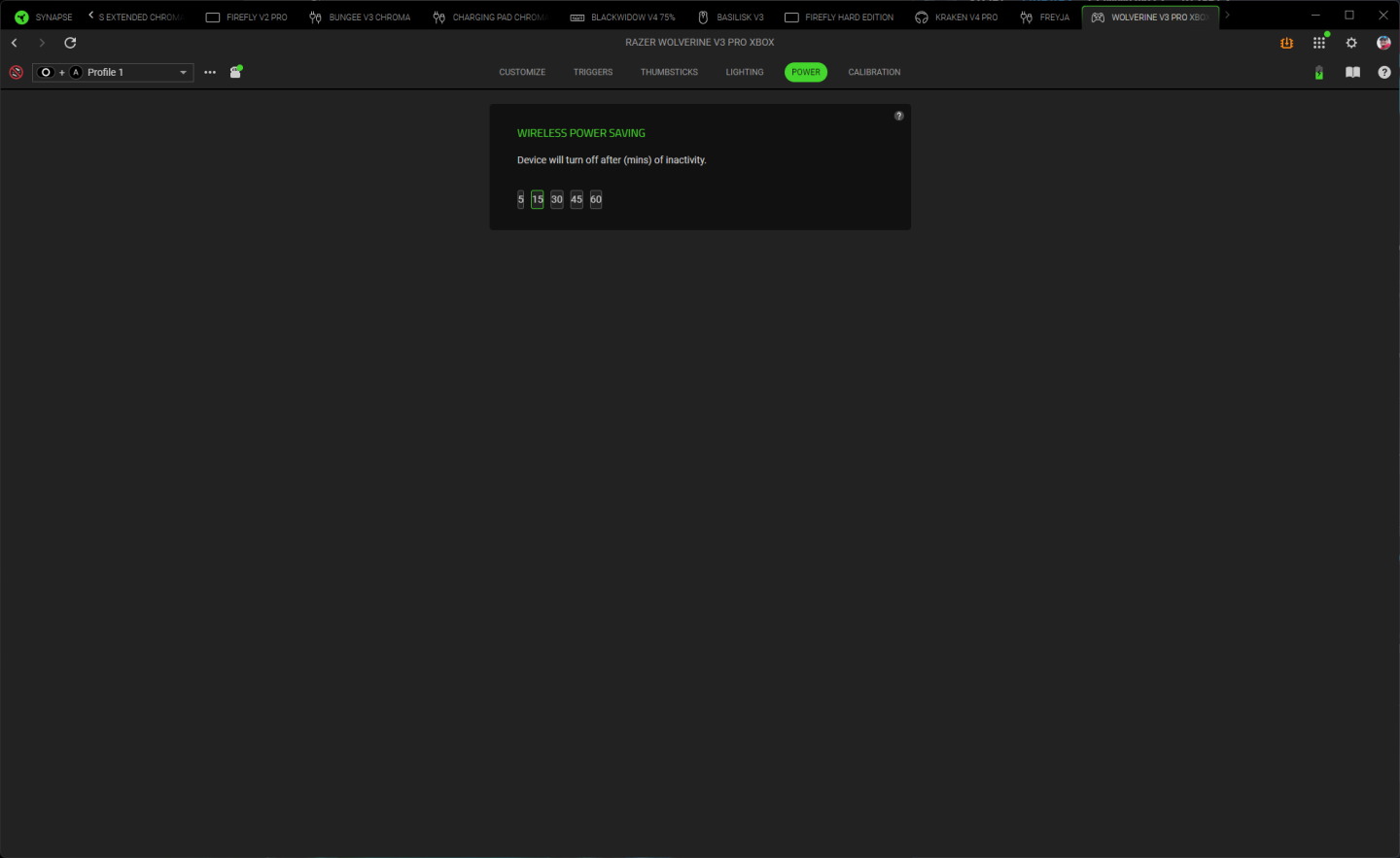This screenshot has width=1400, height=858.
Task: Switch to the Firefly V2 Pro device tab
Action: [247, 17]
